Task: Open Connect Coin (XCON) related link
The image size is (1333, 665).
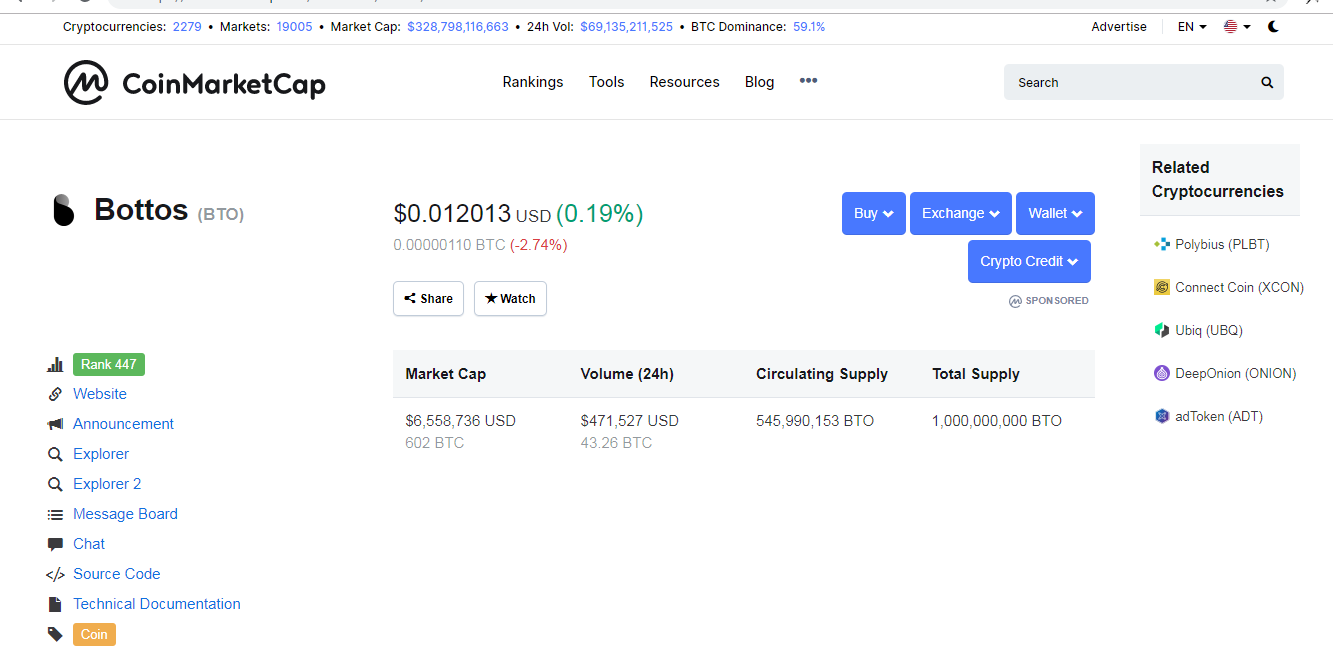Action: 1239,287
